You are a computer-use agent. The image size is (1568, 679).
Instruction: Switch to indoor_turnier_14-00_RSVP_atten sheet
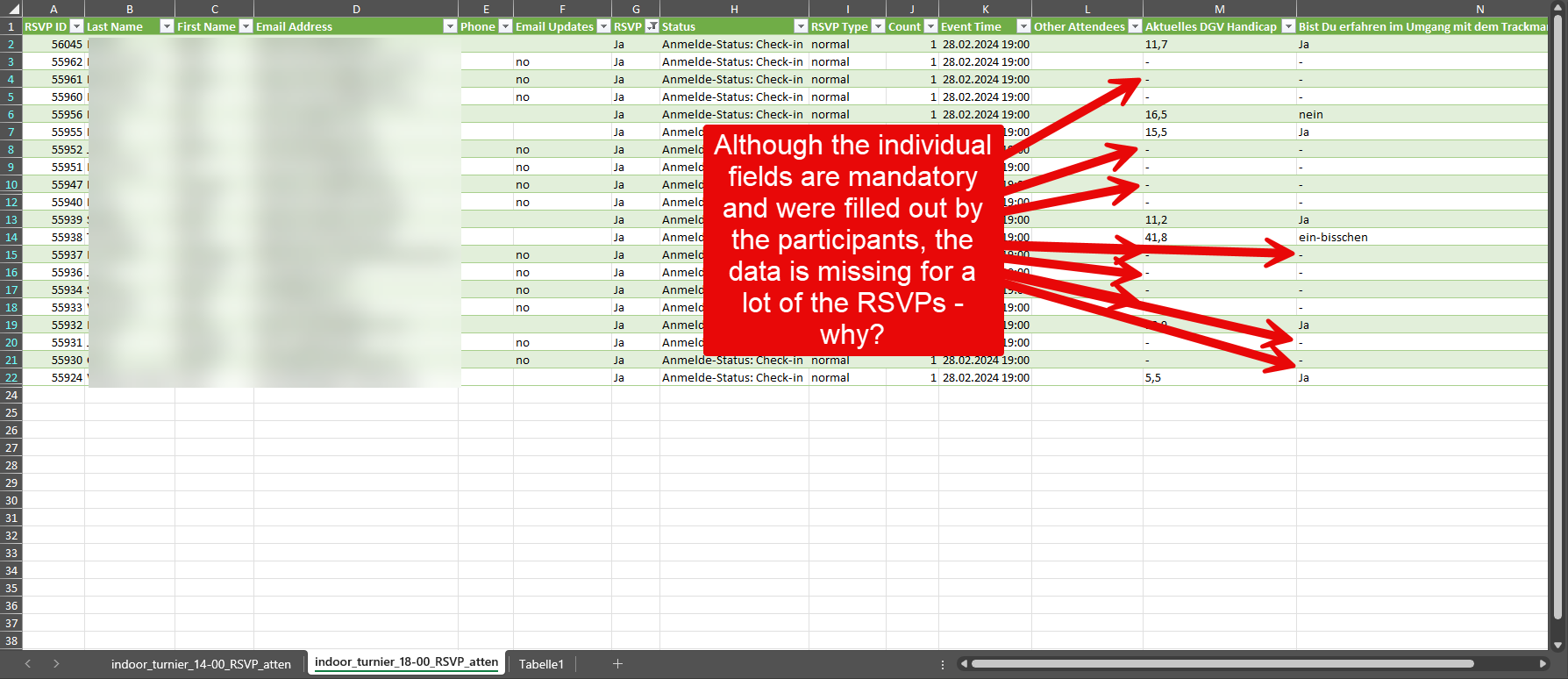201,664
